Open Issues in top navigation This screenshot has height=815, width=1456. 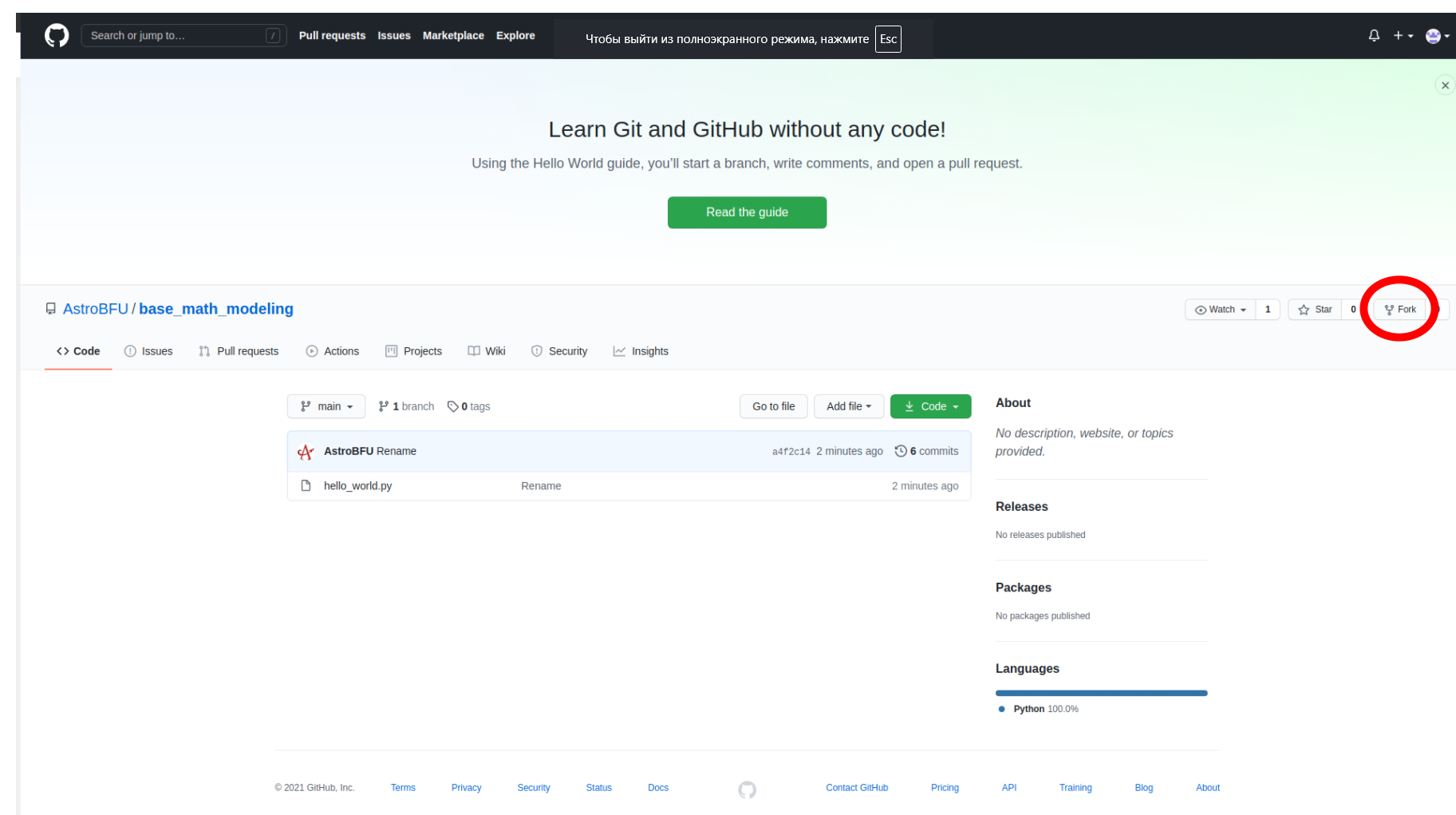[x=394, y=35]
